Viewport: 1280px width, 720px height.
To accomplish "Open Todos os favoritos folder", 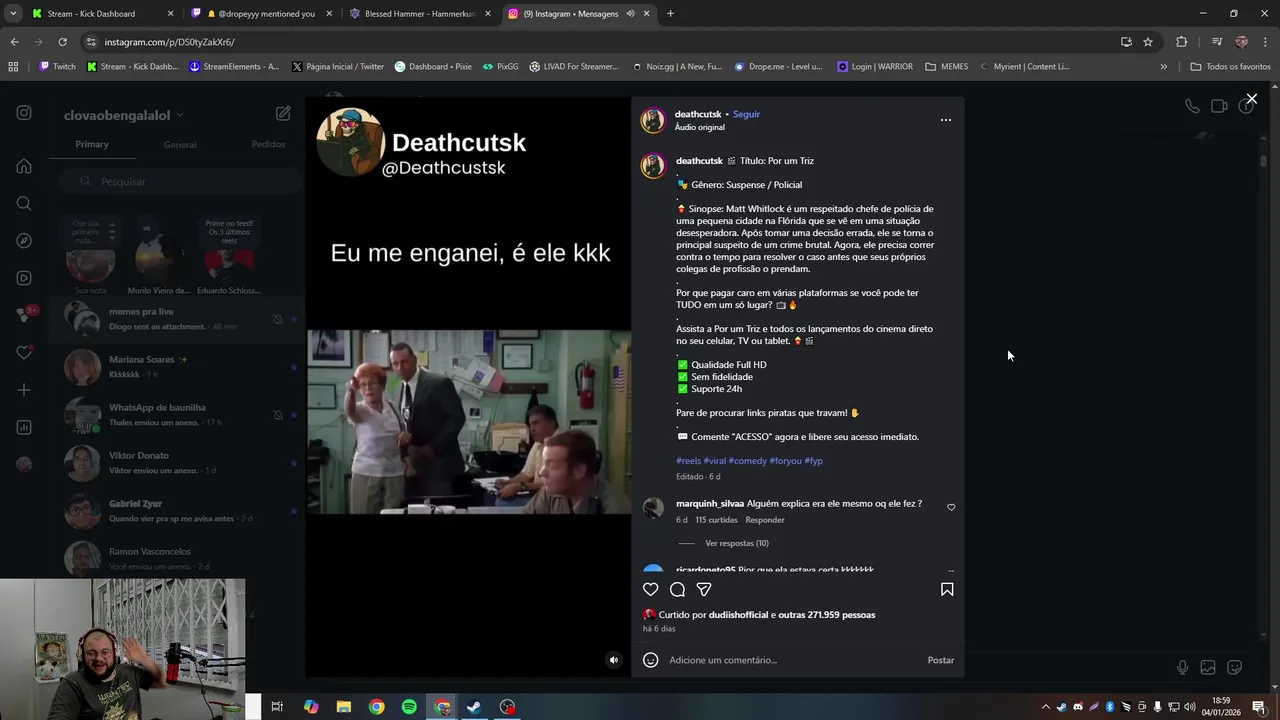I will pos(1230,67).
